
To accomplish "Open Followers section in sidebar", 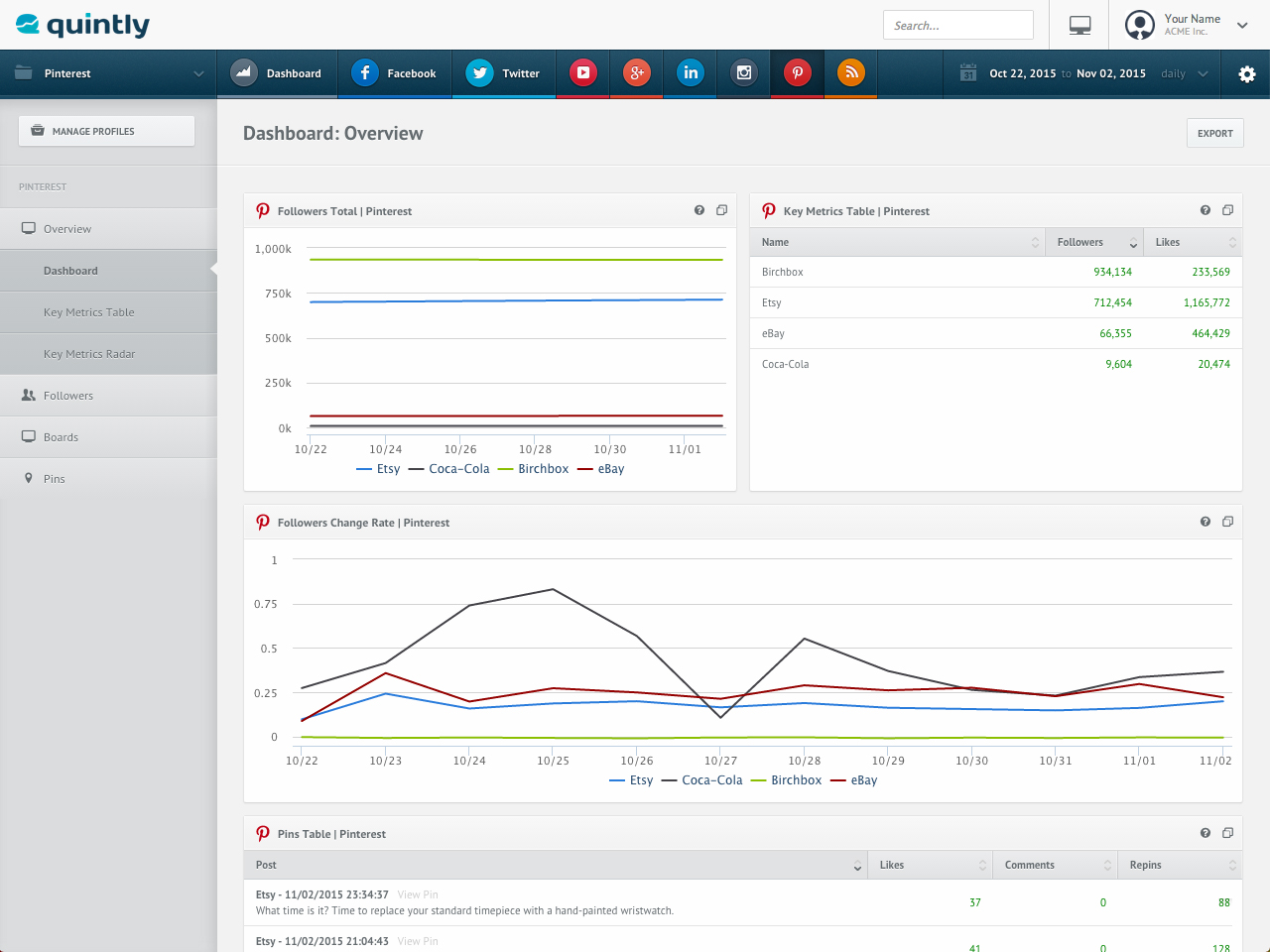I will coord(108,396).
